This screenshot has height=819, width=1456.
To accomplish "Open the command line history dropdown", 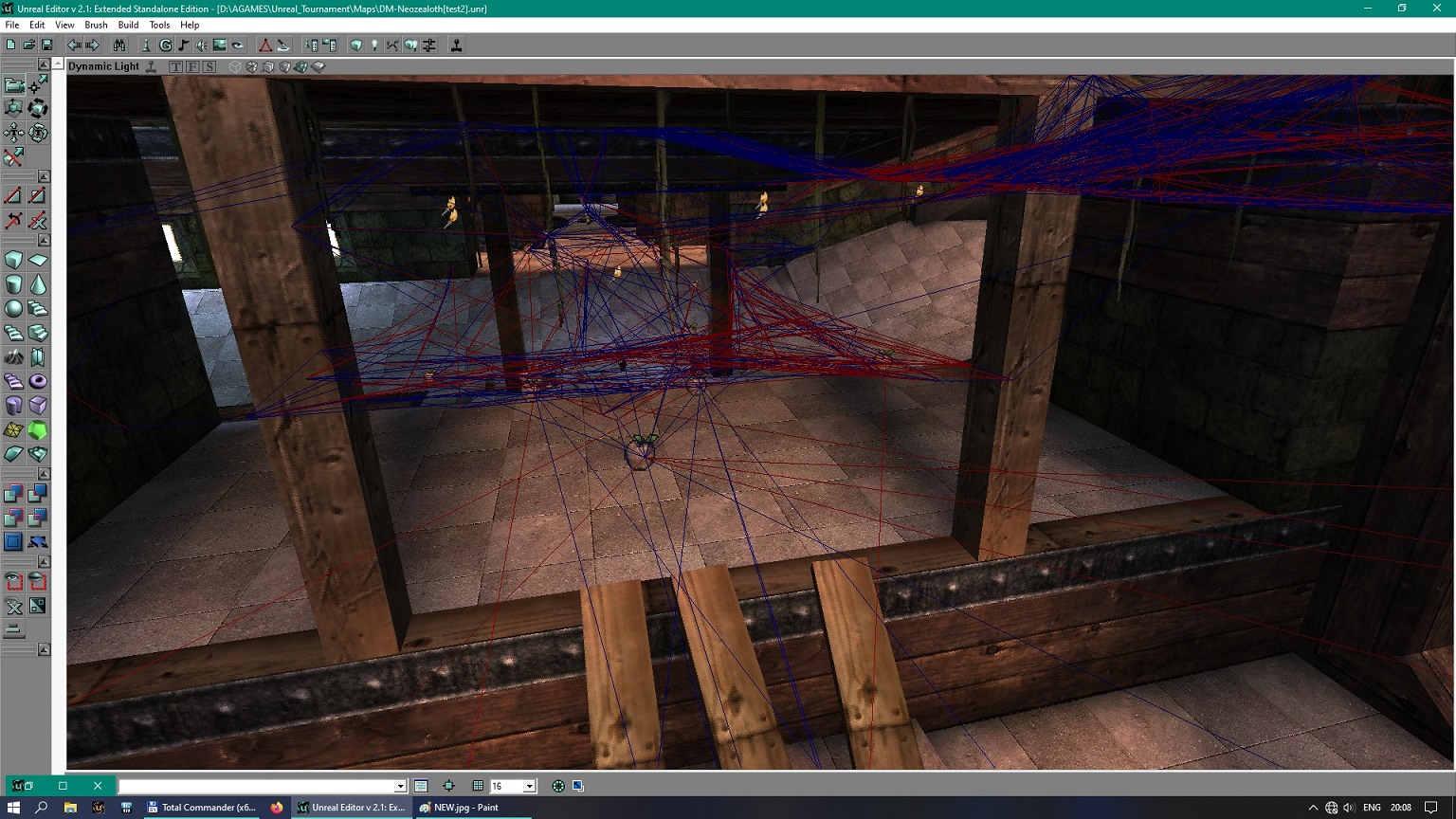I will pyautogui.click(x=400, y=786).
